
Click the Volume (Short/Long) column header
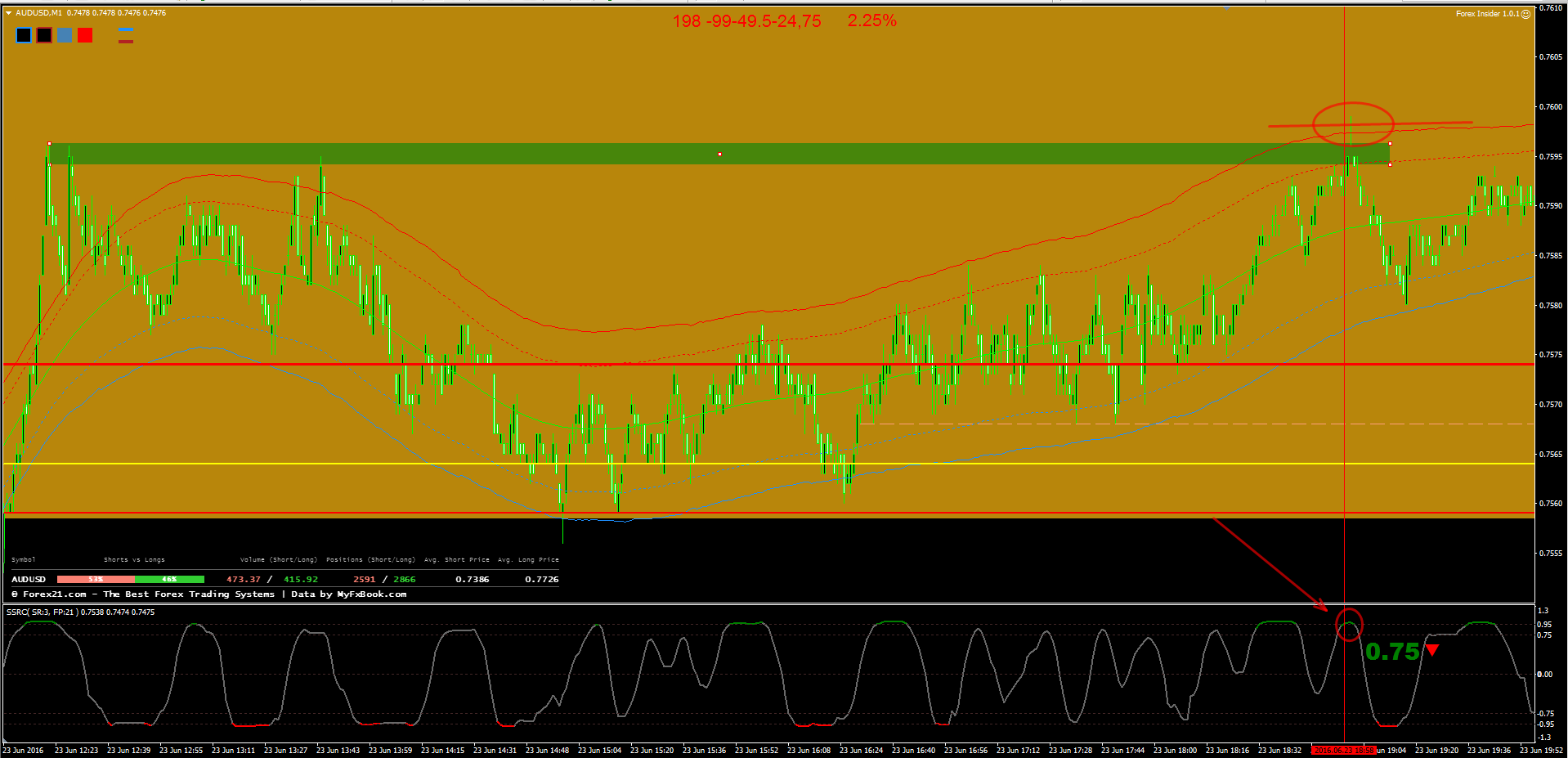click(x=279, y=560)
